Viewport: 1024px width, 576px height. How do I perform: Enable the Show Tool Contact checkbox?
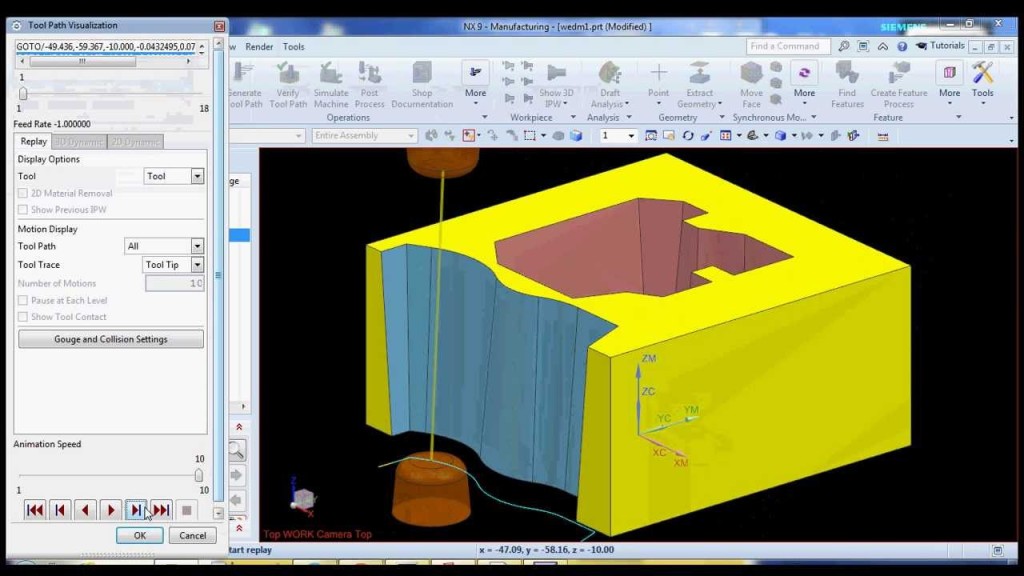(x=23, y=317)
